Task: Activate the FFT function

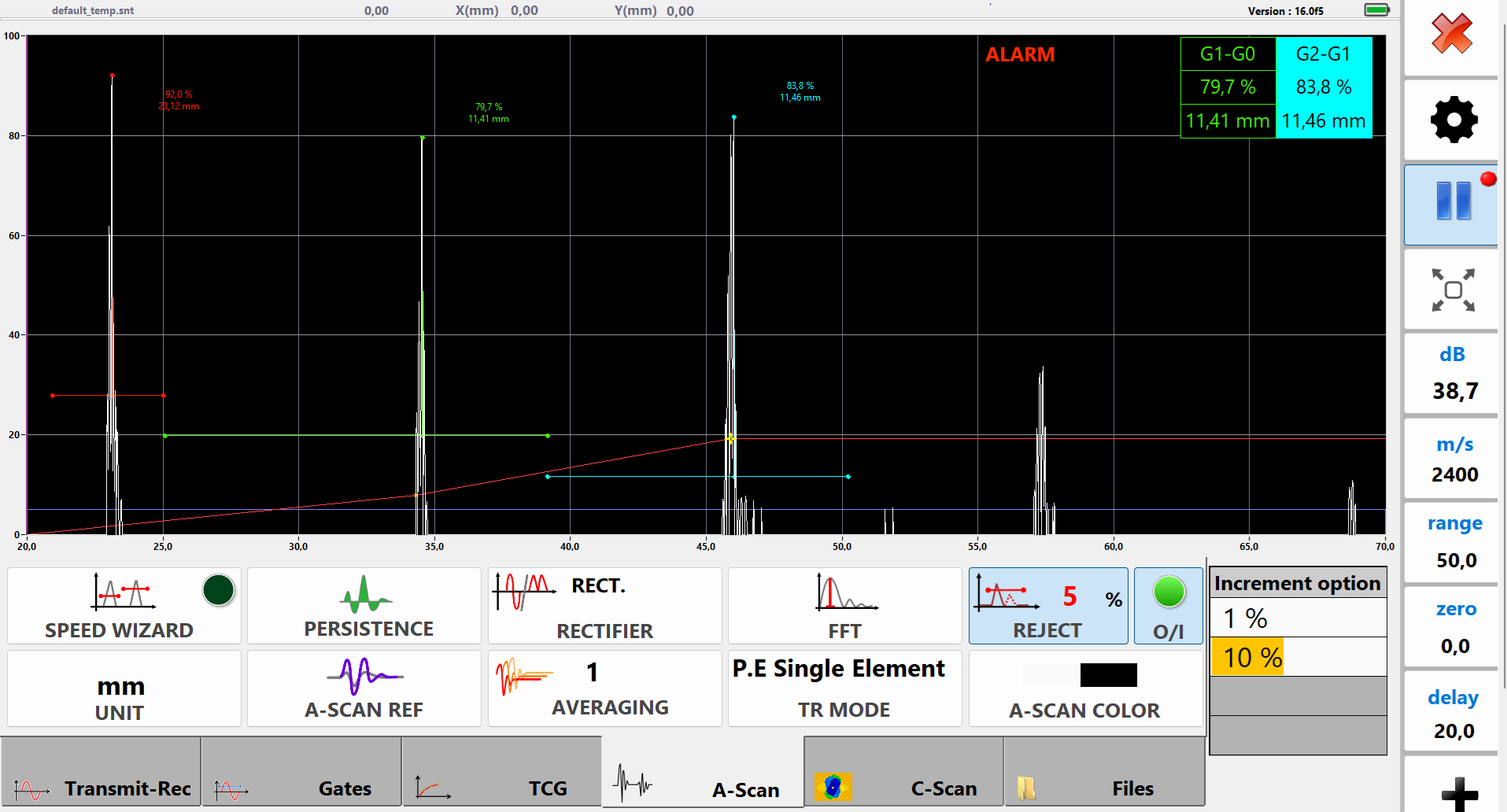Action: 844,606
